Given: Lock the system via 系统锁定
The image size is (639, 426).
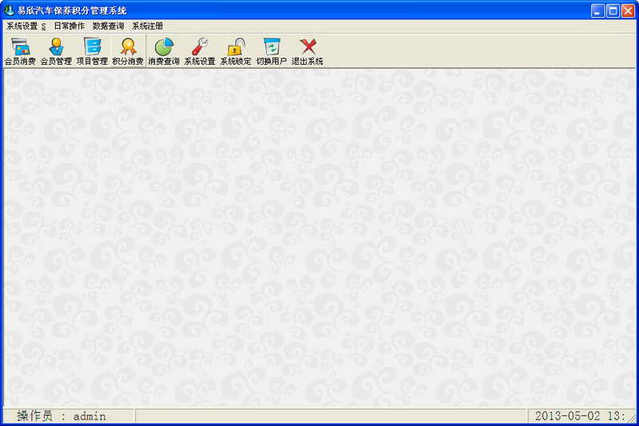Looking at the screenshot, I should point(235,51).
